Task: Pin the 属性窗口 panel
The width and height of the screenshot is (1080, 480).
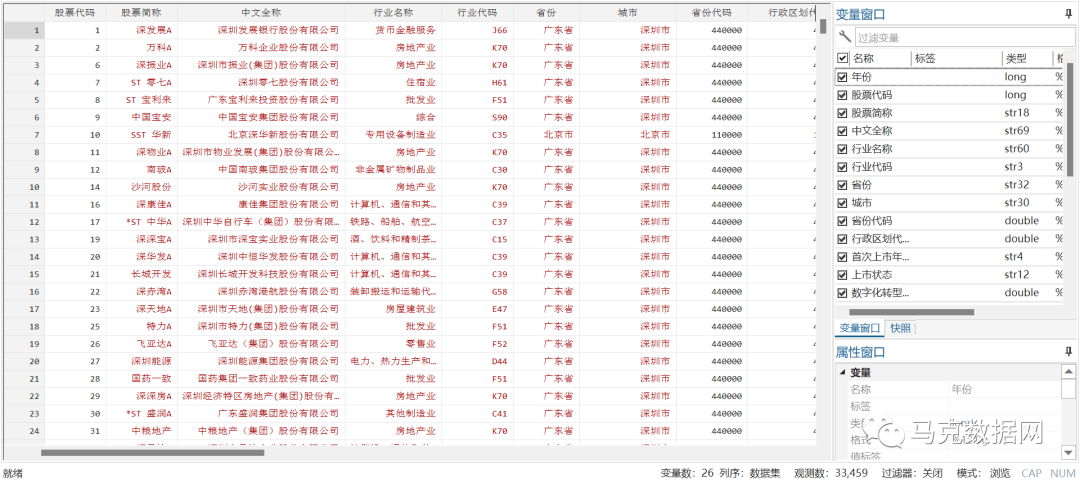Action: pos(1068,353)
